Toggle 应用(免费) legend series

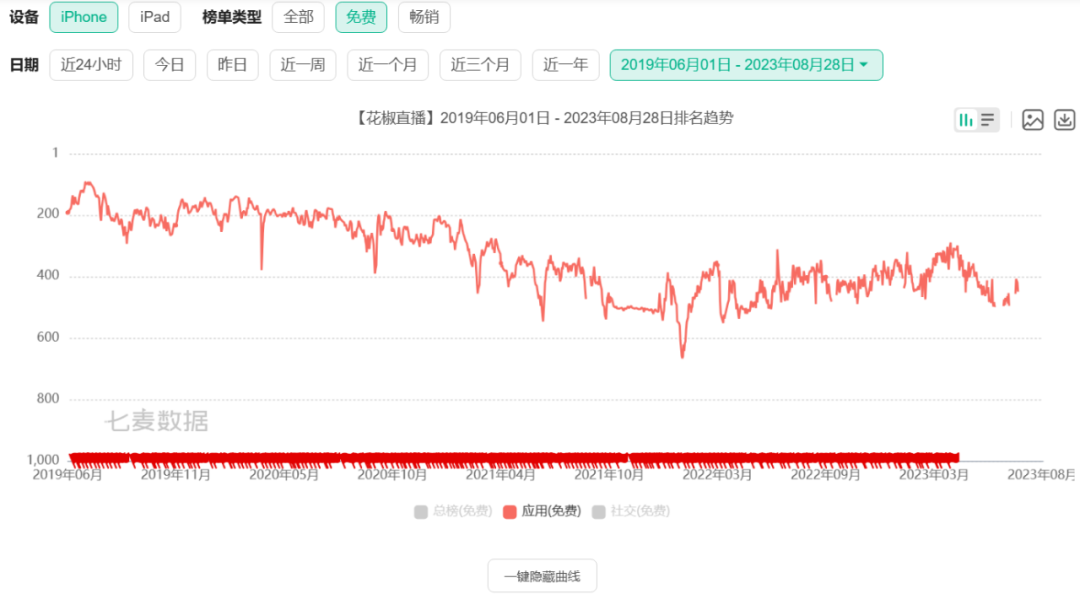[x=542, y=511]
